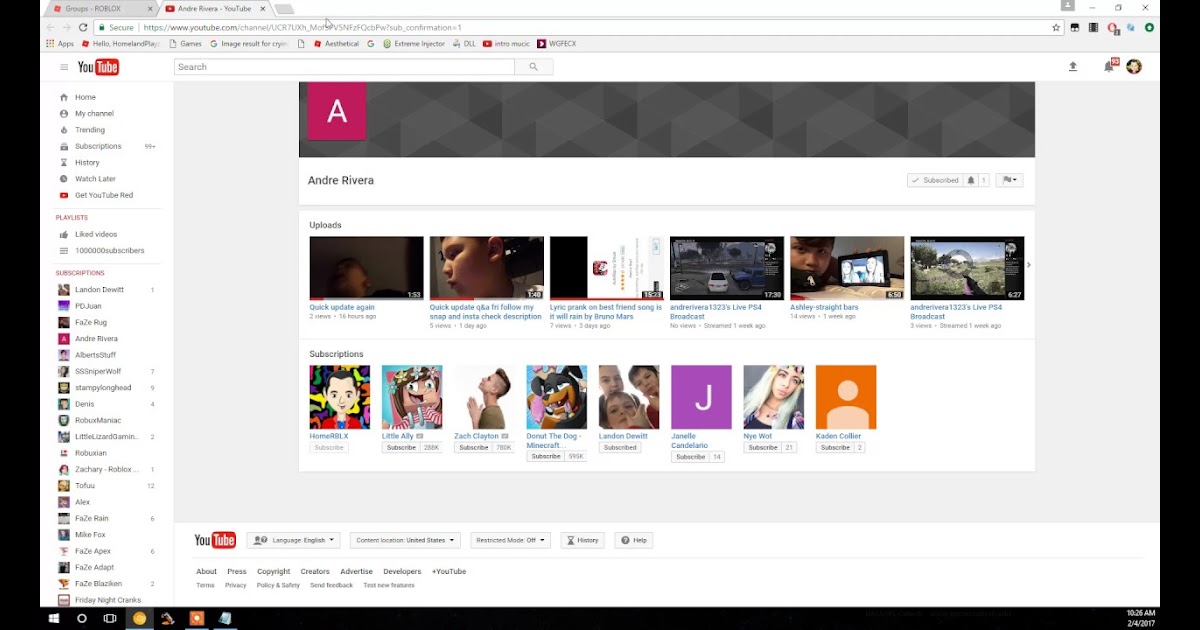Click the Subscribed button for Andre Rivera
The image size is (1200, 630).
click(x=935, y=181)
